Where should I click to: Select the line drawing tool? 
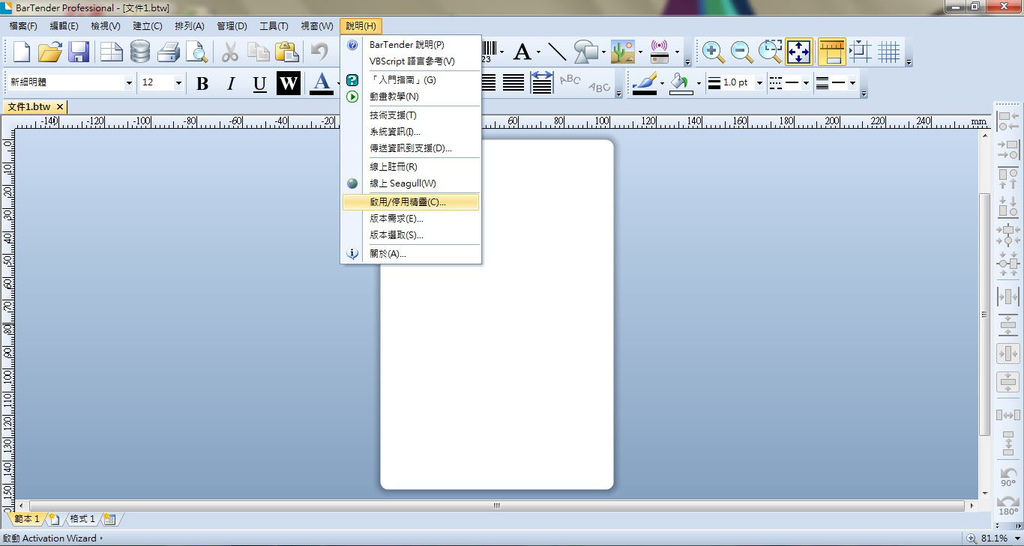click(x=556, y=52)
